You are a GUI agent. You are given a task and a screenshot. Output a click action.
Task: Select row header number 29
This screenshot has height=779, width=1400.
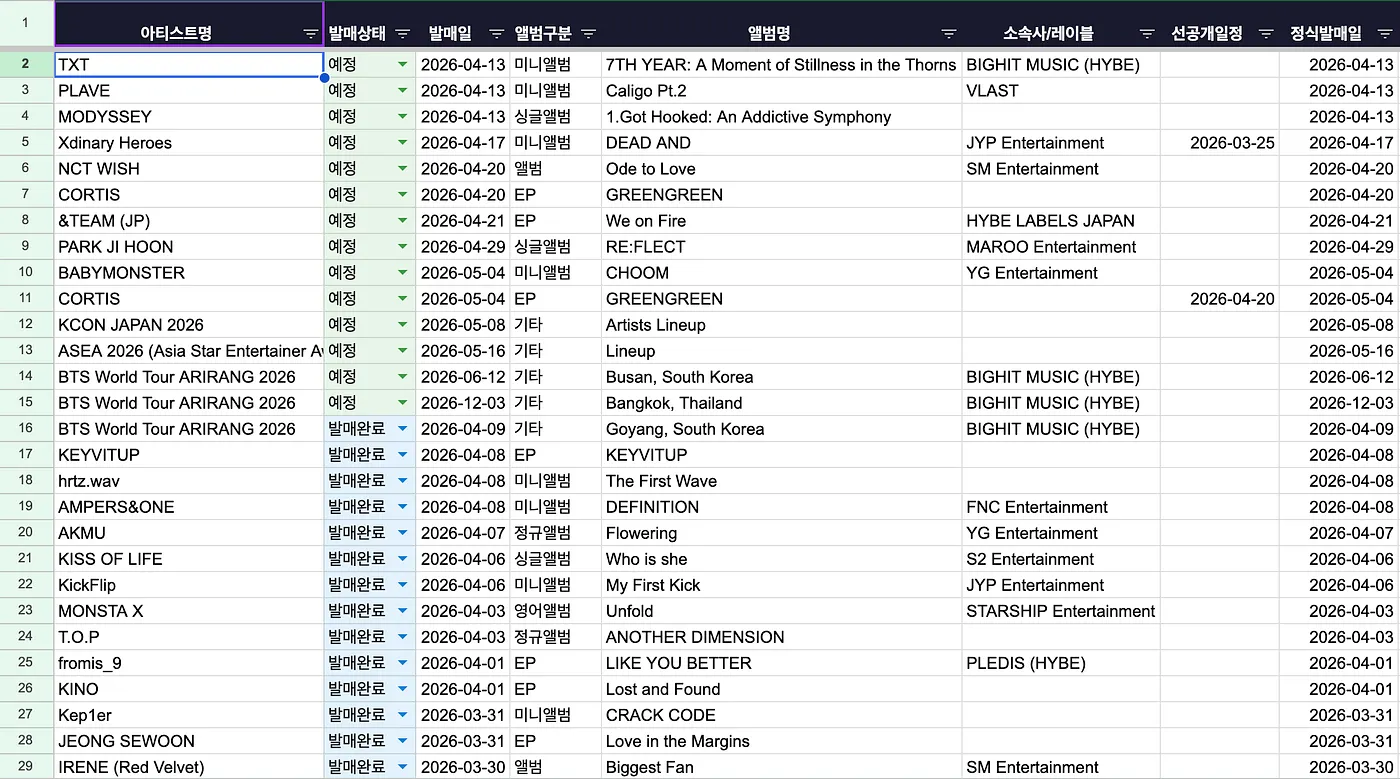tap(26, 767)
